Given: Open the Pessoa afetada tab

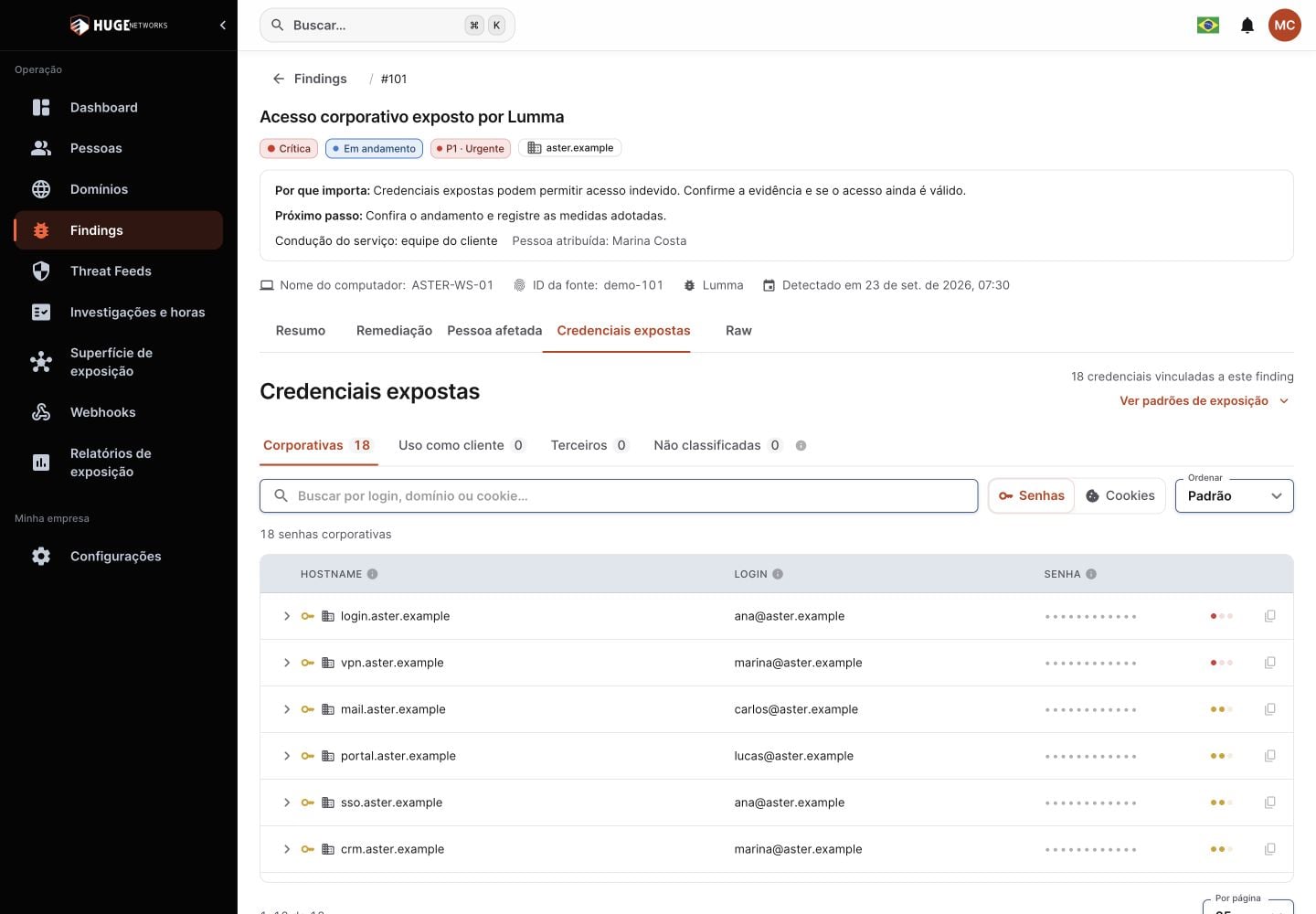Looking at the screenshot, I should 494,331.
